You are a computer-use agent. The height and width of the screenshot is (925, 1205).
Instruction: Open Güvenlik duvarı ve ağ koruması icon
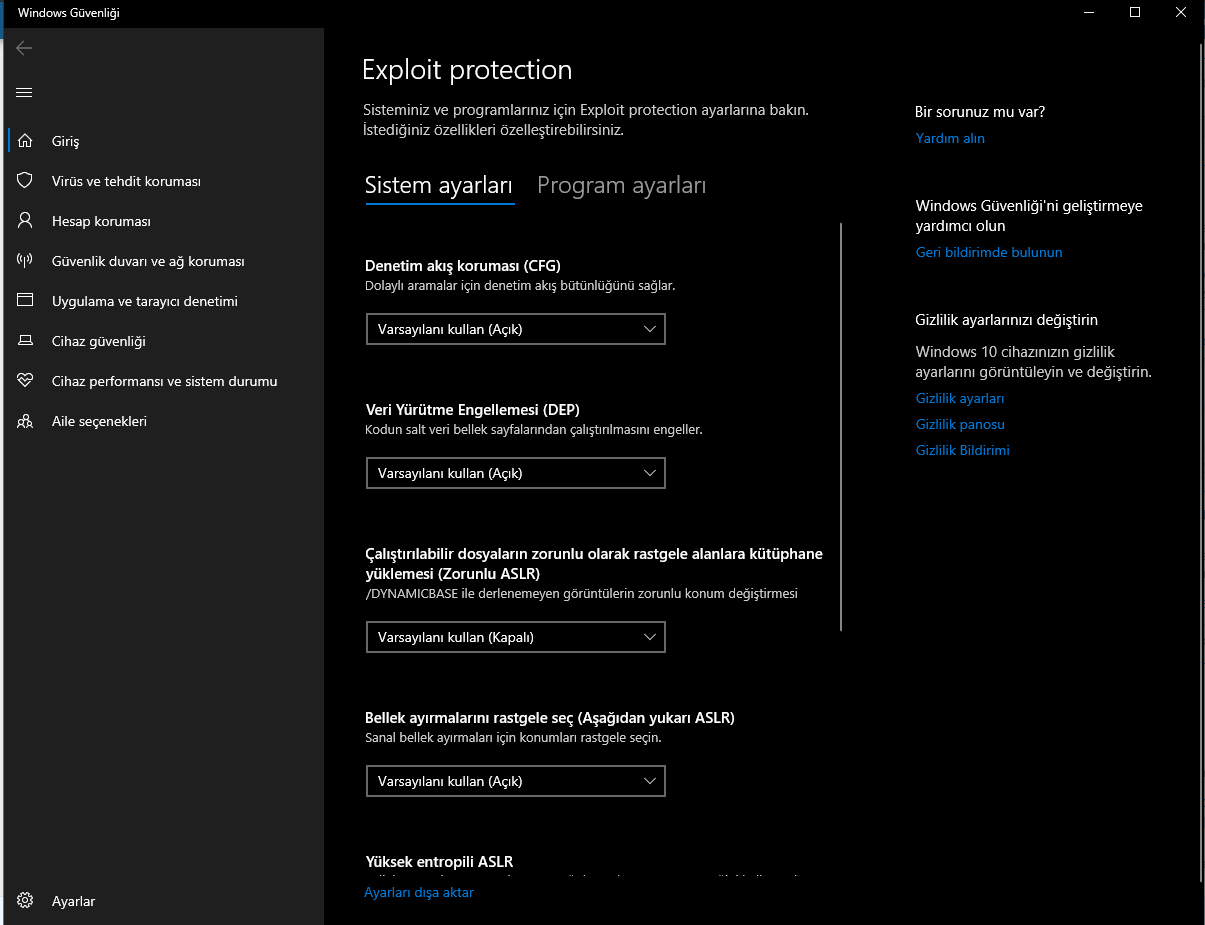25,261
